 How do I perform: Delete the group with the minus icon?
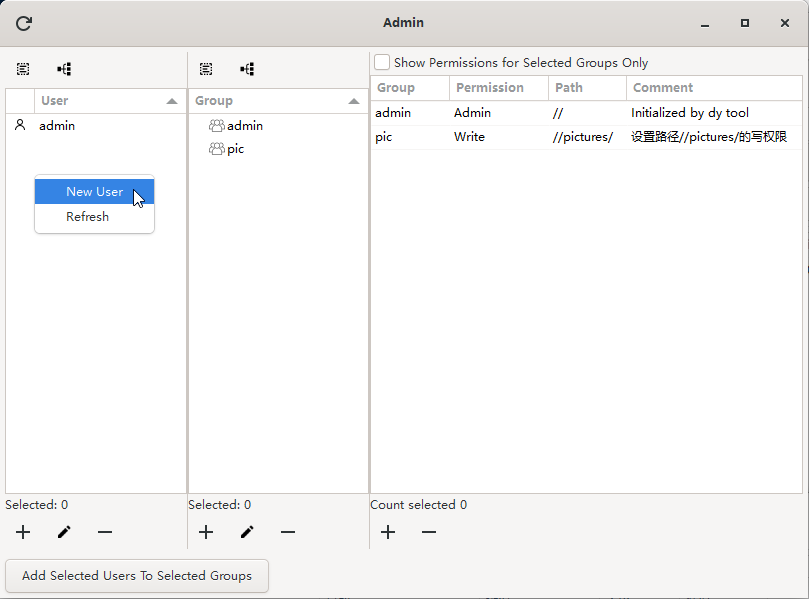pos(288,532)
